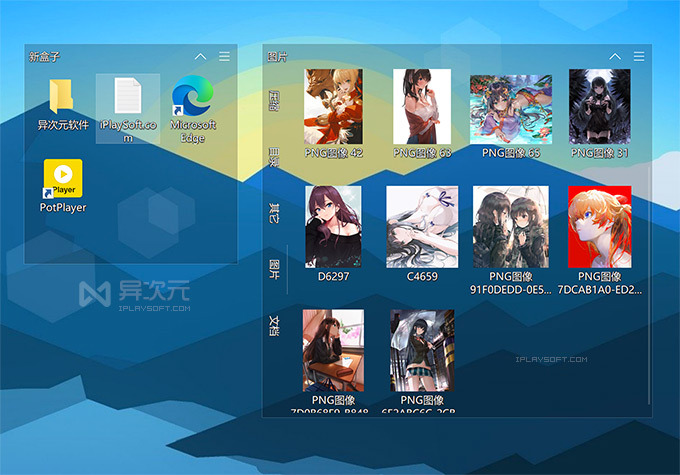Open the 异次元软件 folder icon
The image size is (680, 475).
[x=61, y=96]
